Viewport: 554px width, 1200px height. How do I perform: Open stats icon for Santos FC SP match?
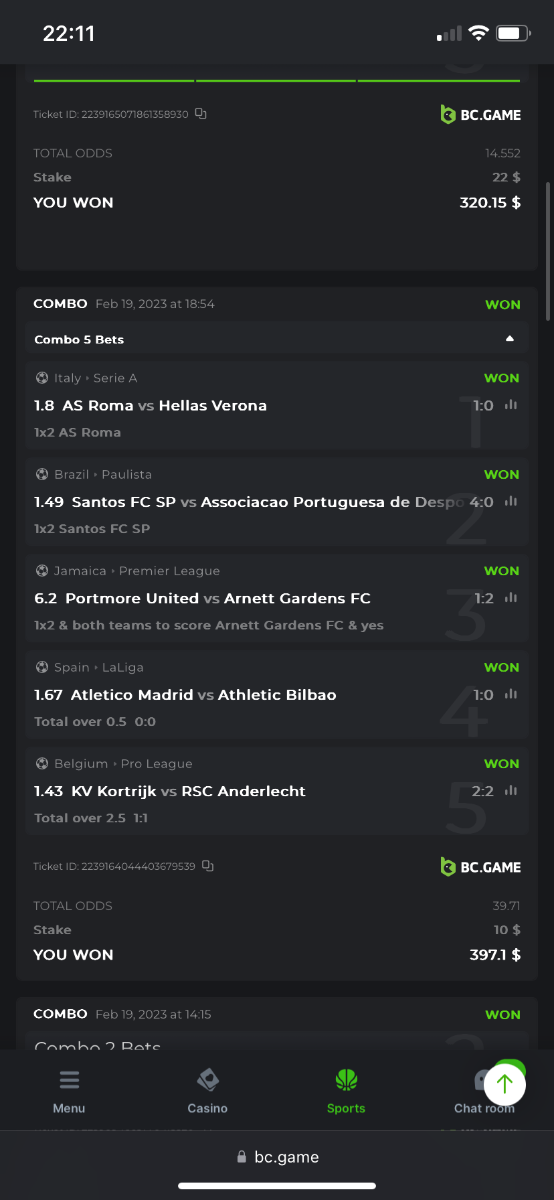511,502
